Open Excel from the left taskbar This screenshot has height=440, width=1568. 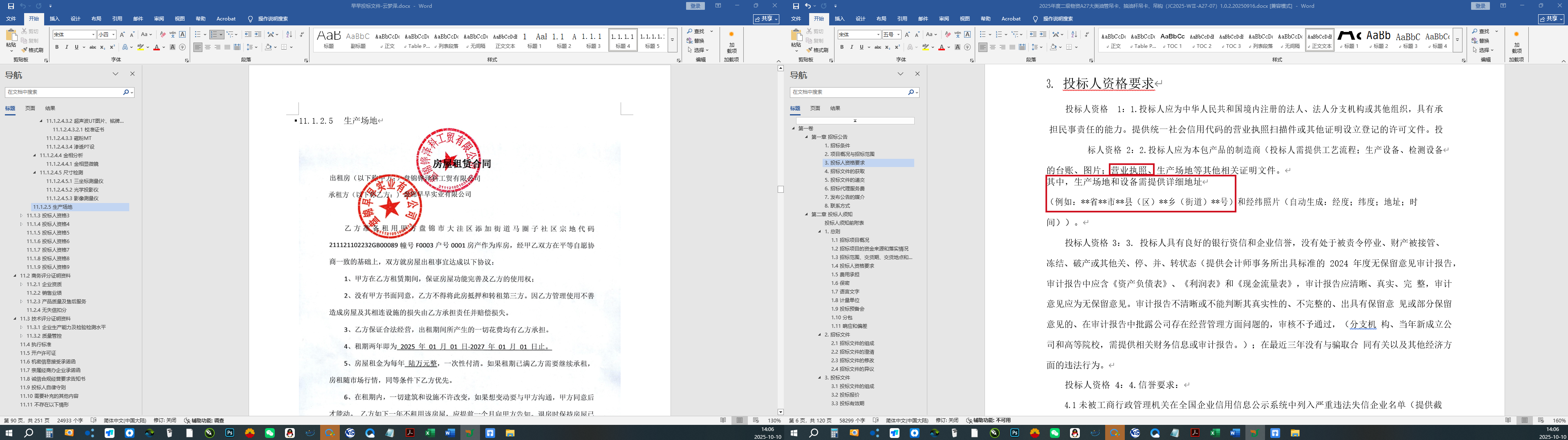431,433
